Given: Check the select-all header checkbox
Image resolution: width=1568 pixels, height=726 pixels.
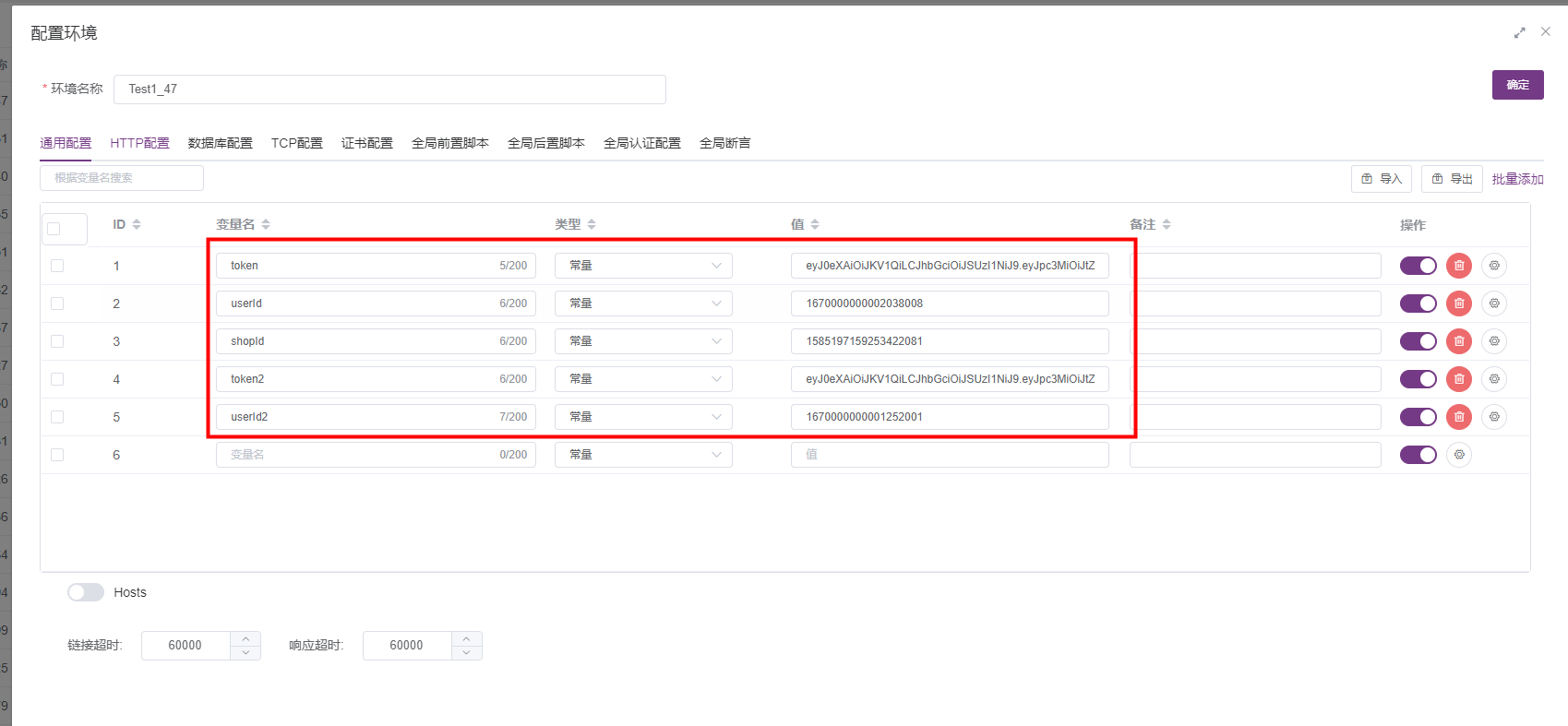Looking at the screenshot, I should coord(54,229).
